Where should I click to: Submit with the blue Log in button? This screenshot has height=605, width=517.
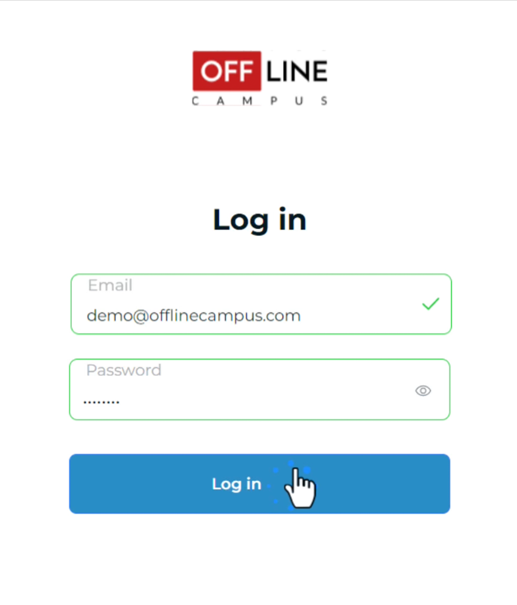pyautogui.click(x=260, y=484)
